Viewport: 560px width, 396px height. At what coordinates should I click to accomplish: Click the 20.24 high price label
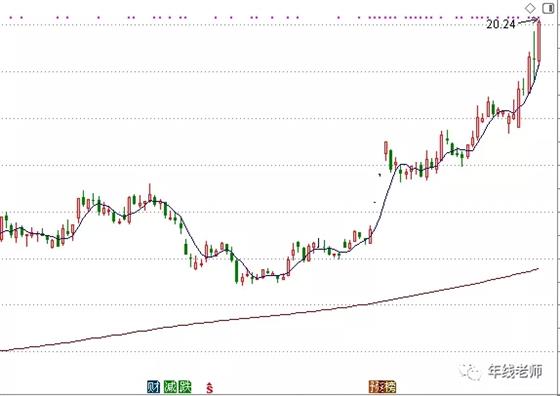tap(501, 24)
